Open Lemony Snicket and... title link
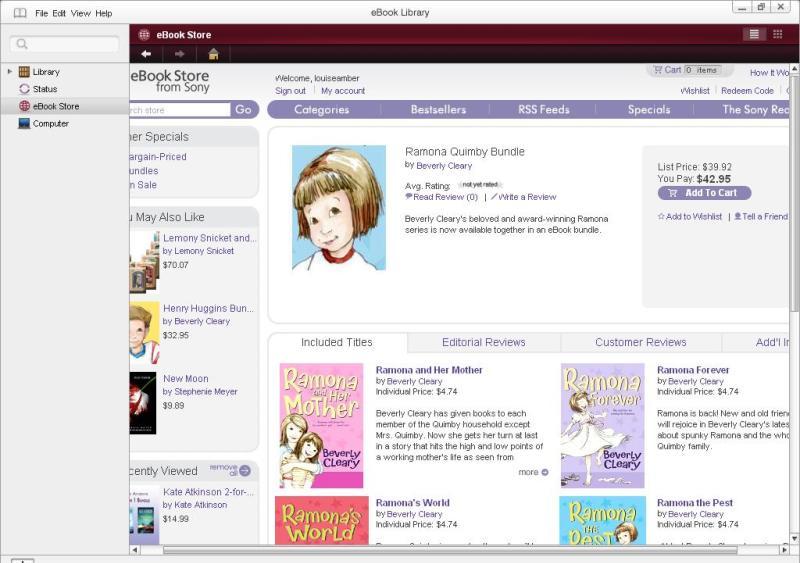The height and width of the screenshot is (563, 800). click(210, 238)
